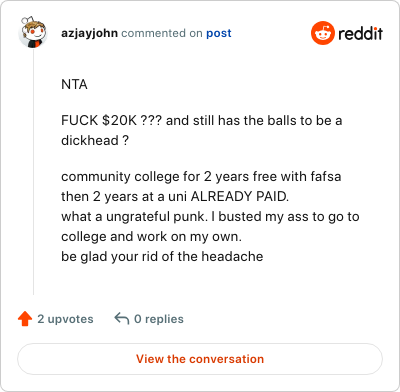This screenshot has height=392, width=400.
Task: Click the "what a ungrateful punk" sentence
Action: [x=134, y=217]
